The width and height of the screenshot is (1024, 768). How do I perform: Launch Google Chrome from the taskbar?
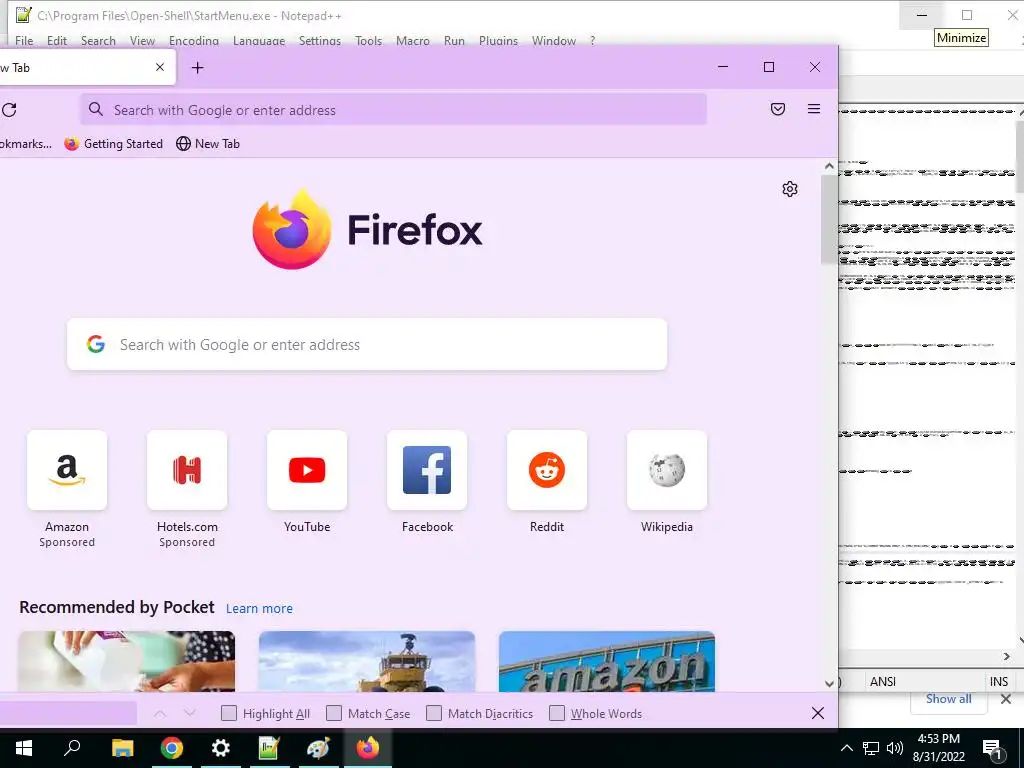172,748
